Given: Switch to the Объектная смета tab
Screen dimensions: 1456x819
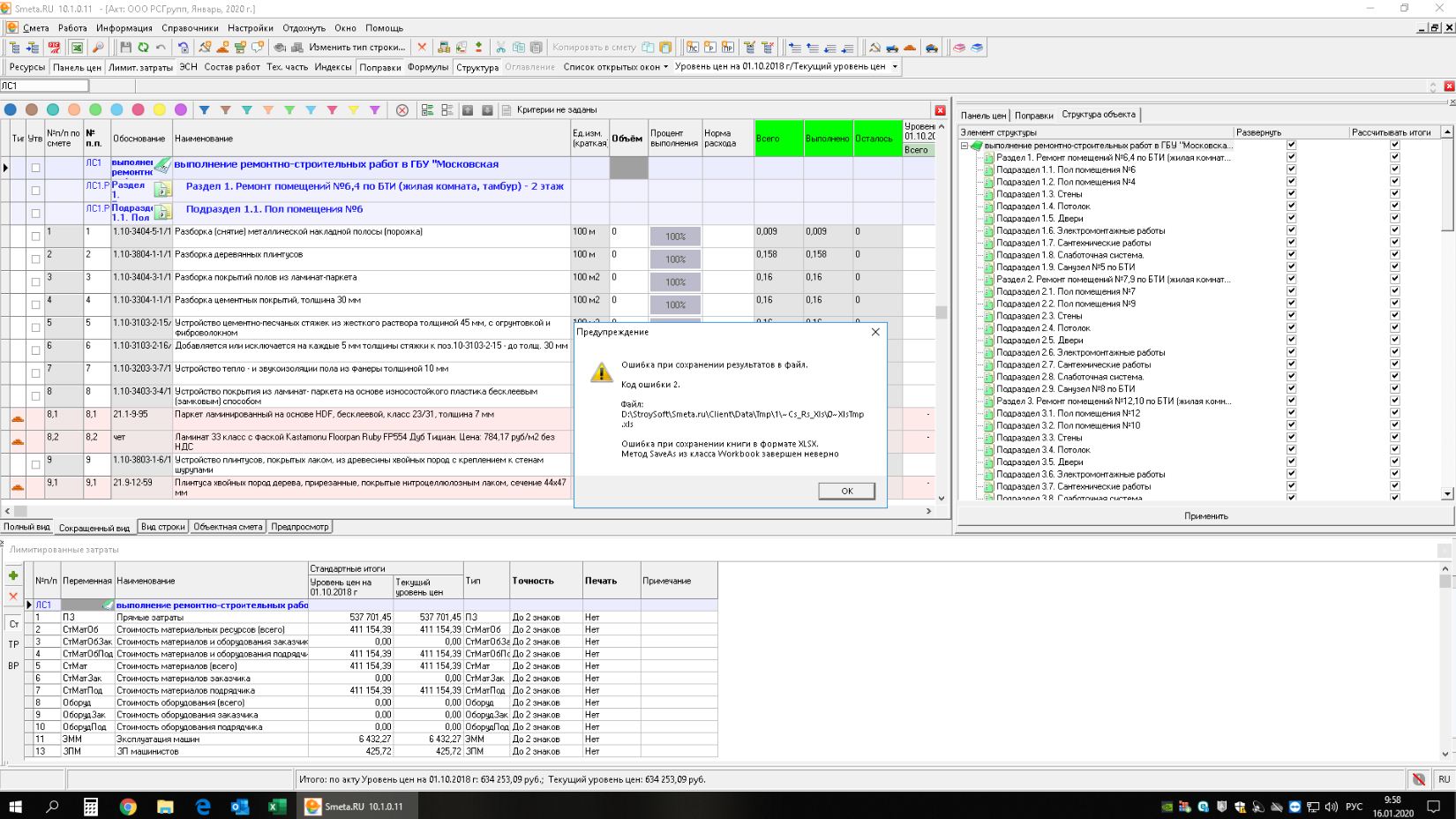Looking at the screenshot, I should [x=228, y=527].
